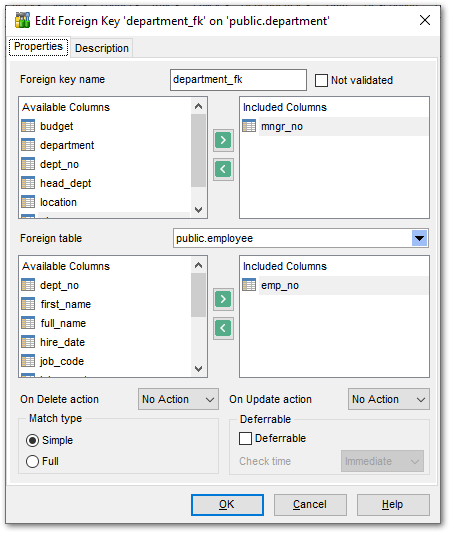Screen dimensions: 450x533
Task: Click the Foreign key name field
Action: click(x=238, y=80)
